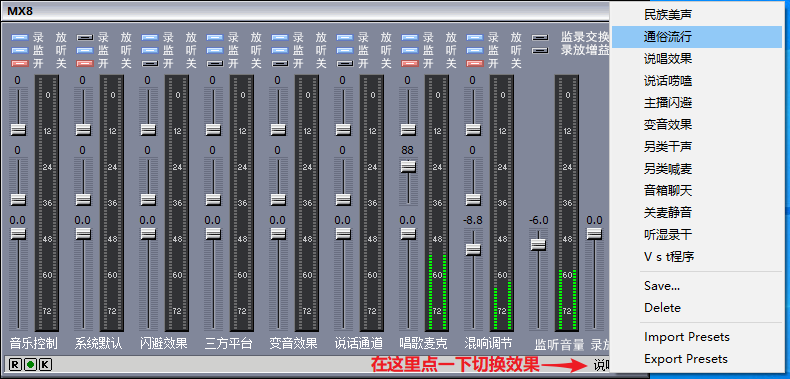Image resolution: width=790 pixels, height=379 pixels.
Task: Click the 混响调节 fader showing -8.8
Action: 473,249
